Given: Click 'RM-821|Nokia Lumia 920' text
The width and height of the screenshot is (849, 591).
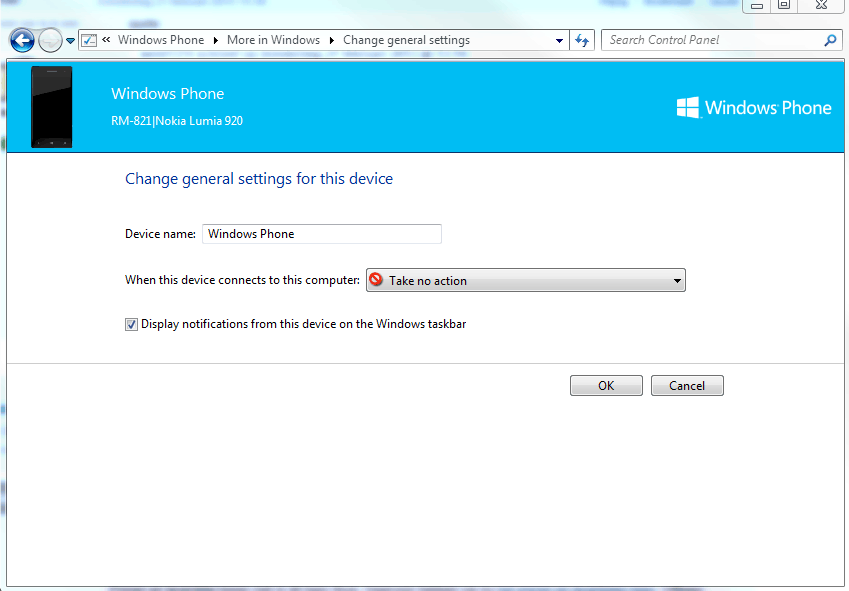Looking at the screenshot, I should (177, 121).
